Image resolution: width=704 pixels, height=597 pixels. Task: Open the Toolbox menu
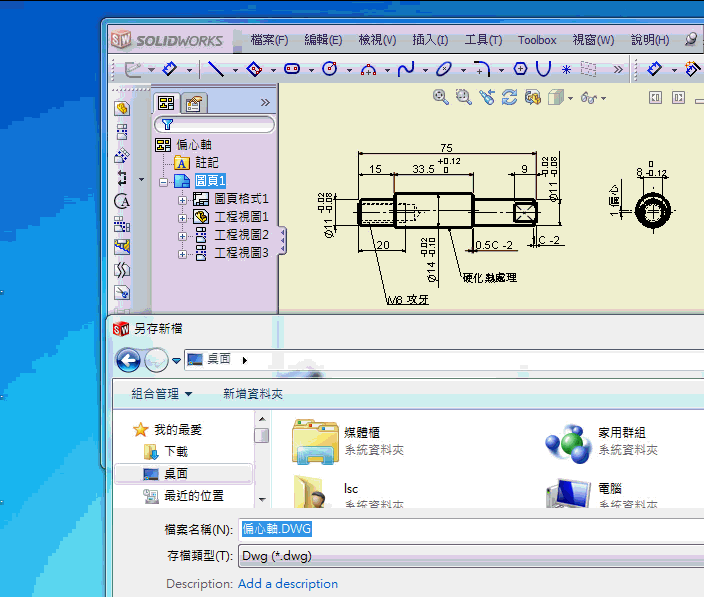tap(537, 40)
